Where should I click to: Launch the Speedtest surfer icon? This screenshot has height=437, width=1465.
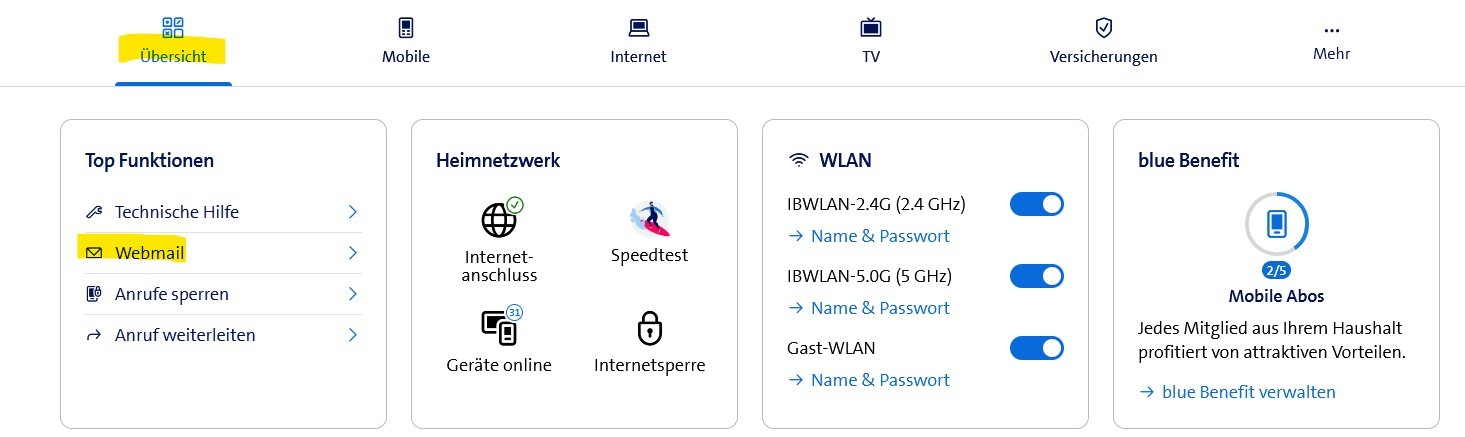tap(649, 219)
